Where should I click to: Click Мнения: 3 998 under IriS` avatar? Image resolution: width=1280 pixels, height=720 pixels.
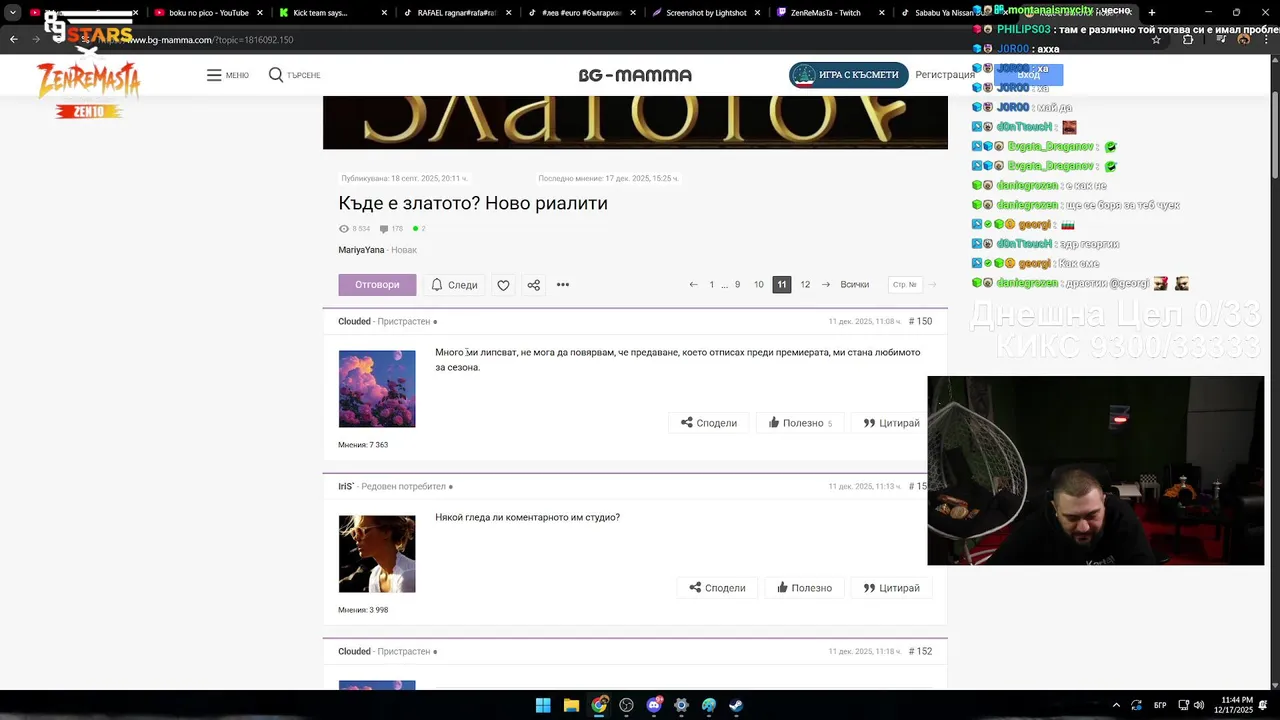pyautogui.click(x=363, y=610)
